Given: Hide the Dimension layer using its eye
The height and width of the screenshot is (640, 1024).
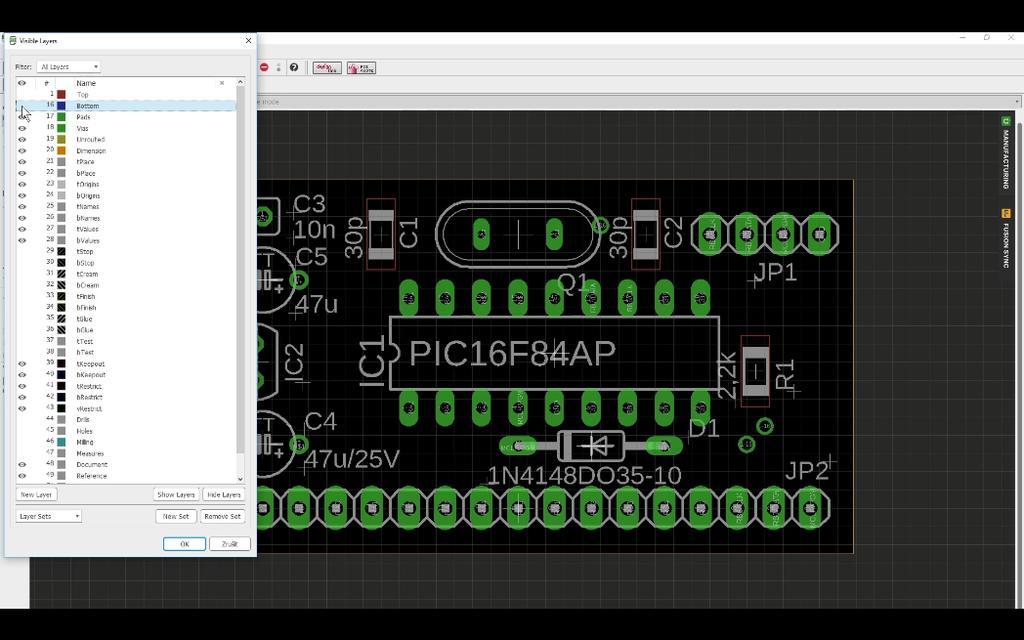Looking at the screenshot, I should [22, 151].
